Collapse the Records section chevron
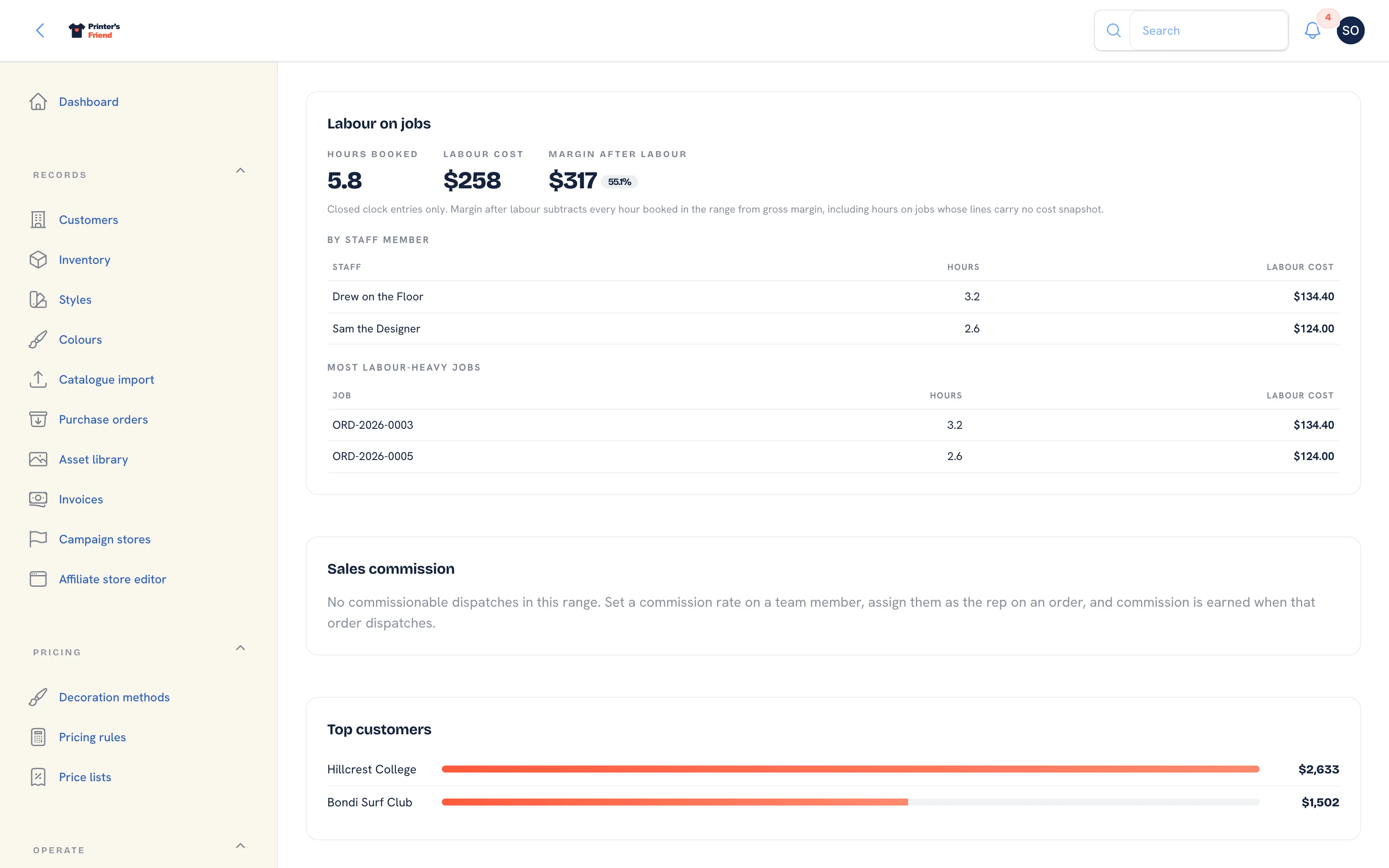 (x=240, y=171)
